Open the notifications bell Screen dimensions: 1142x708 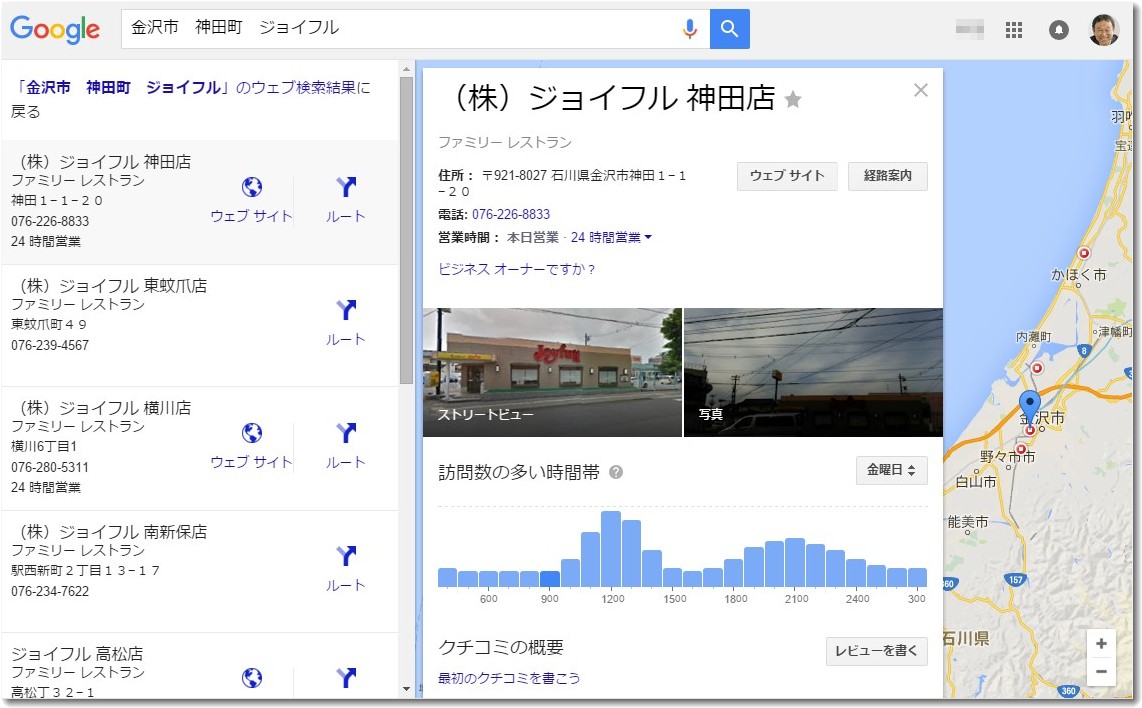tap(1058, 30)
